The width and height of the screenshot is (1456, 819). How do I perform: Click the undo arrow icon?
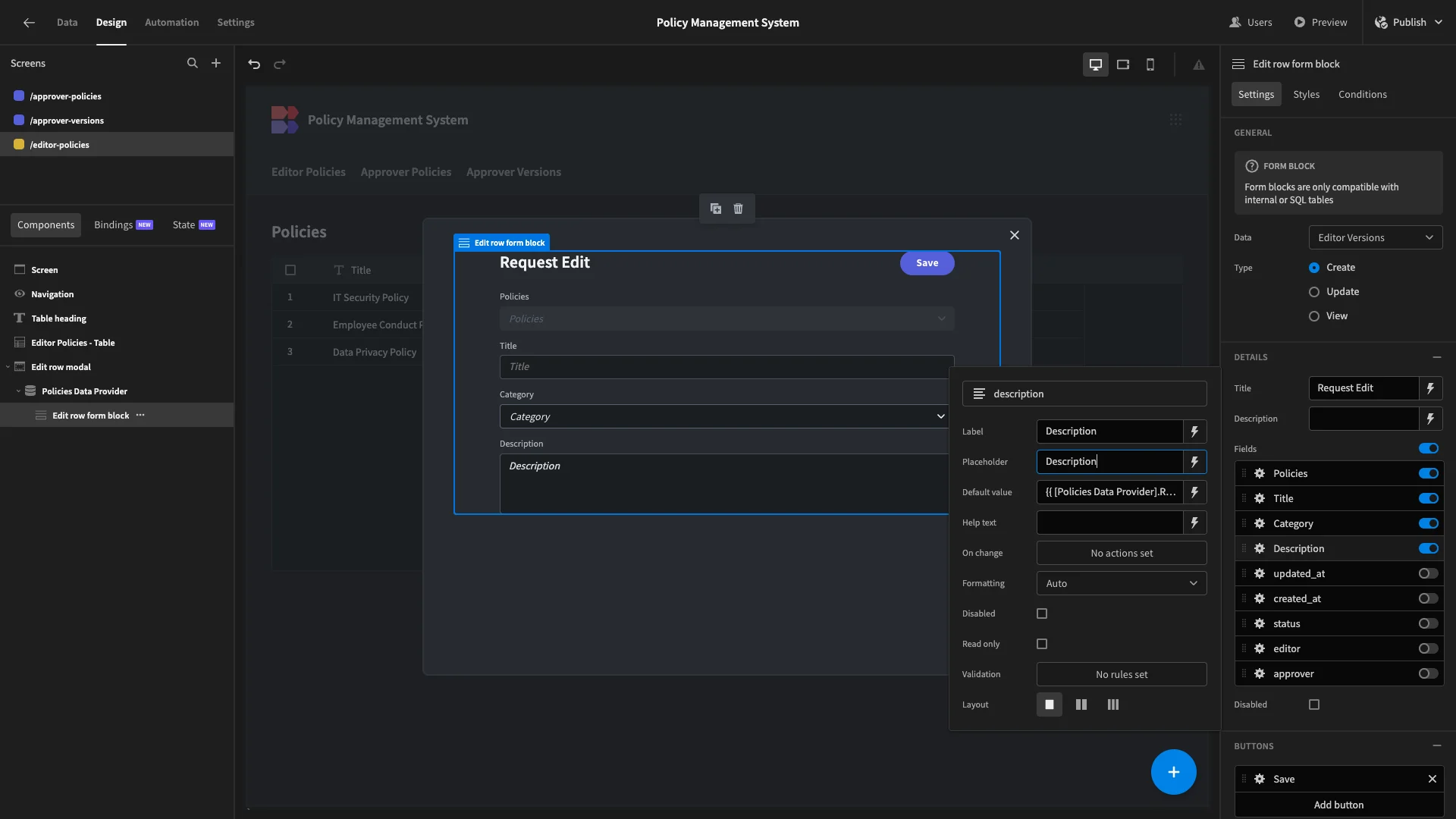(x=254, y=64)
